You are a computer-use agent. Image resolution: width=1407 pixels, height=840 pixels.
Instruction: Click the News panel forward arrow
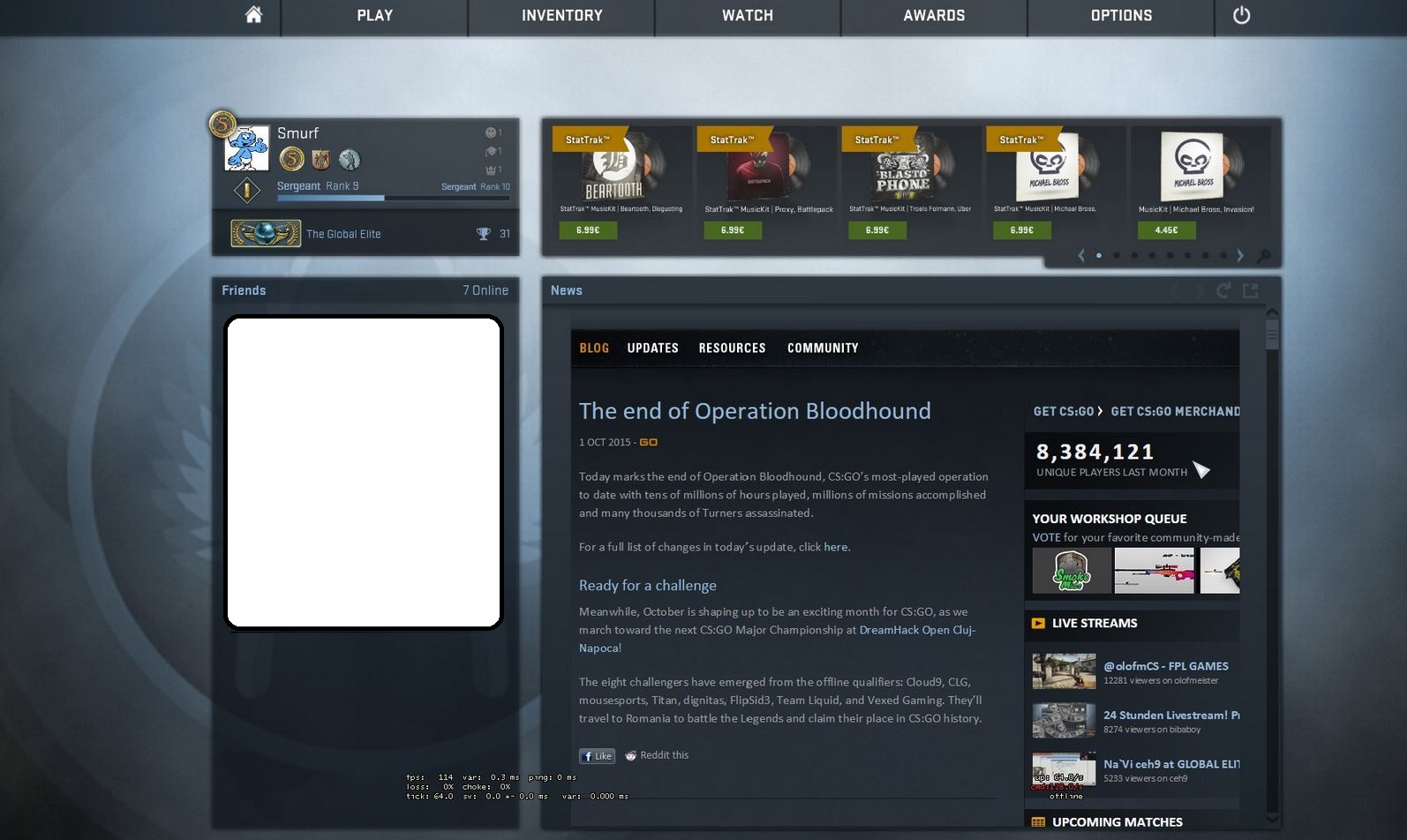pyautogui.click(x=1200, y=290)
